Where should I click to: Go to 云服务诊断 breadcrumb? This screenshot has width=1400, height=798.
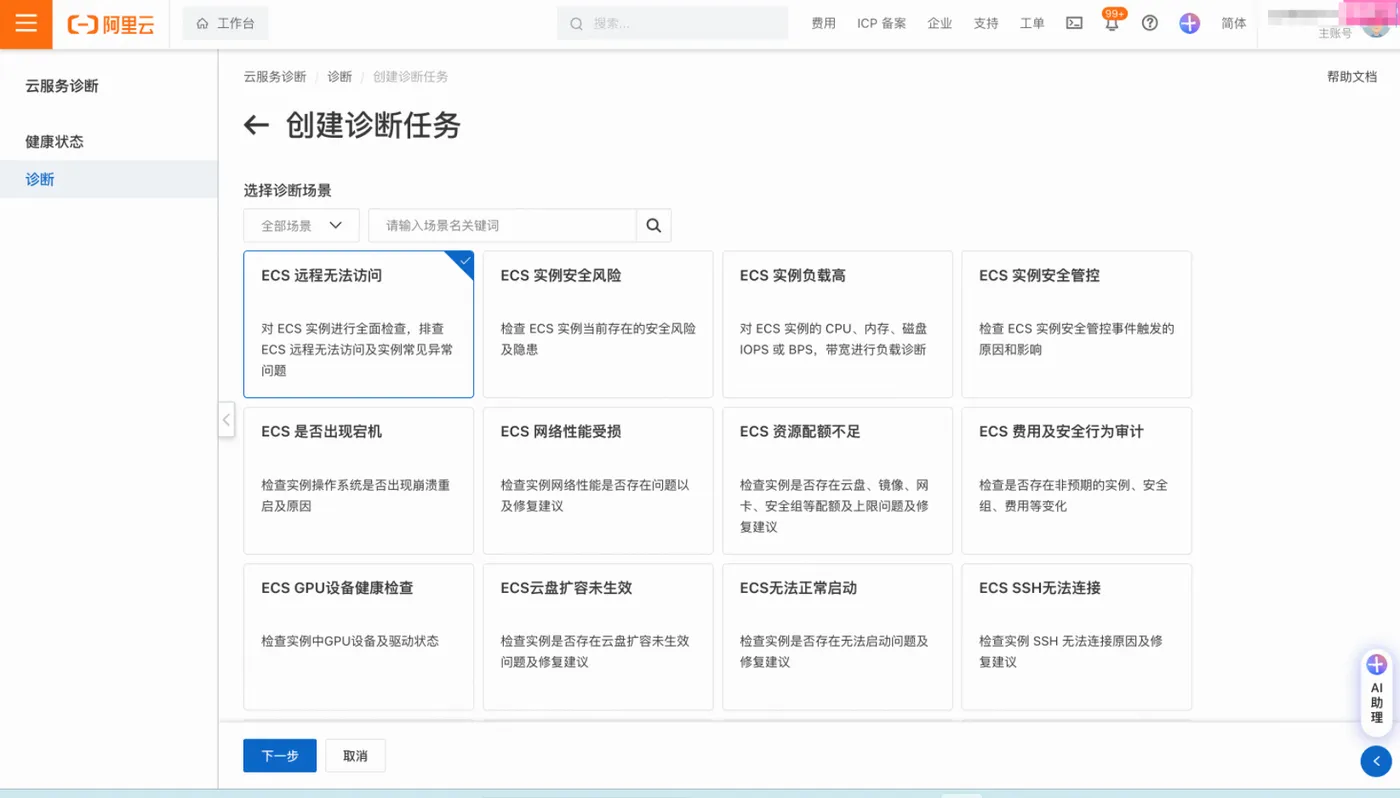[275, 77]
